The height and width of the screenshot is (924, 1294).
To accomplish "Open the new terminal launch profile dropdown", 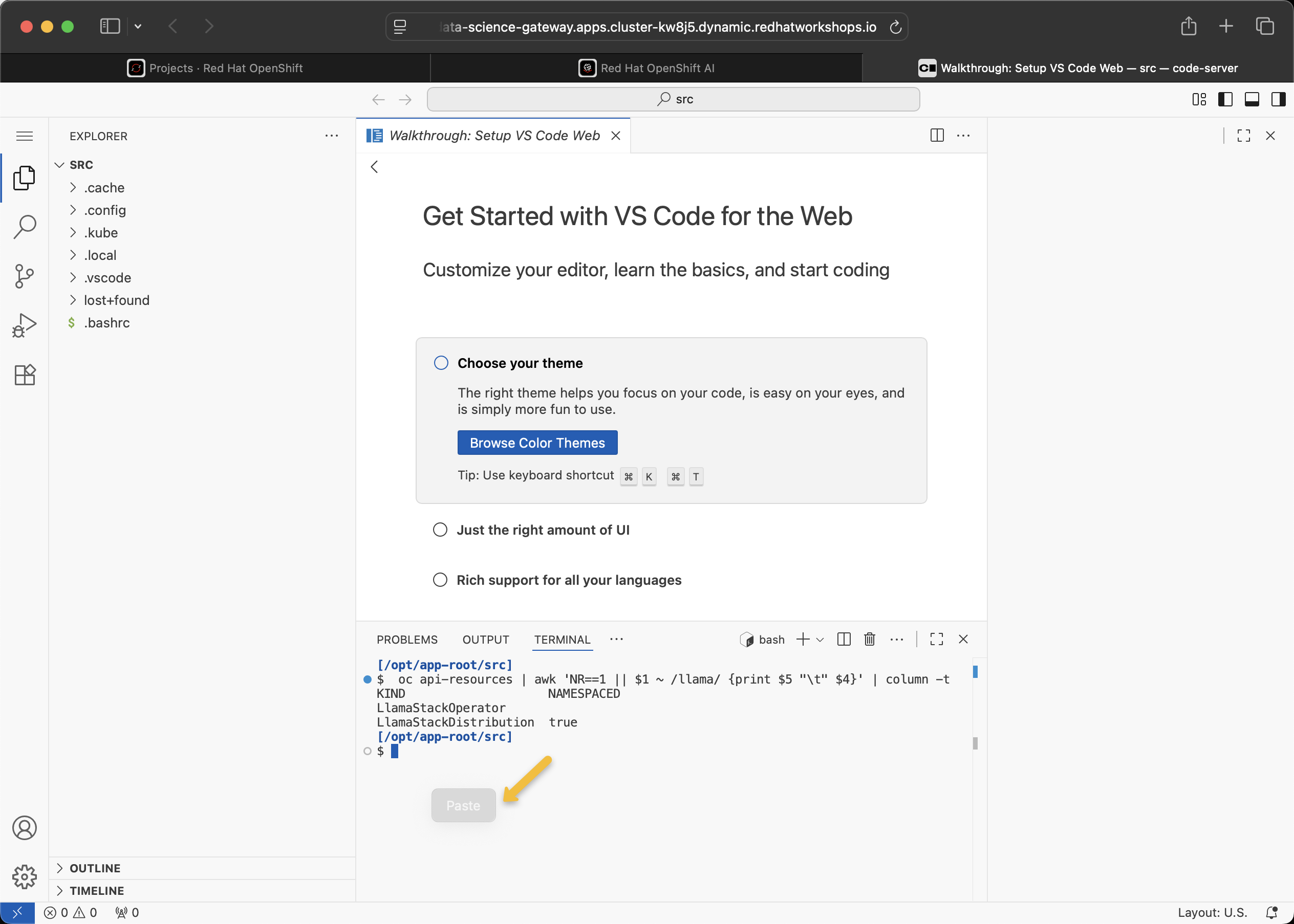I will 820,640.
